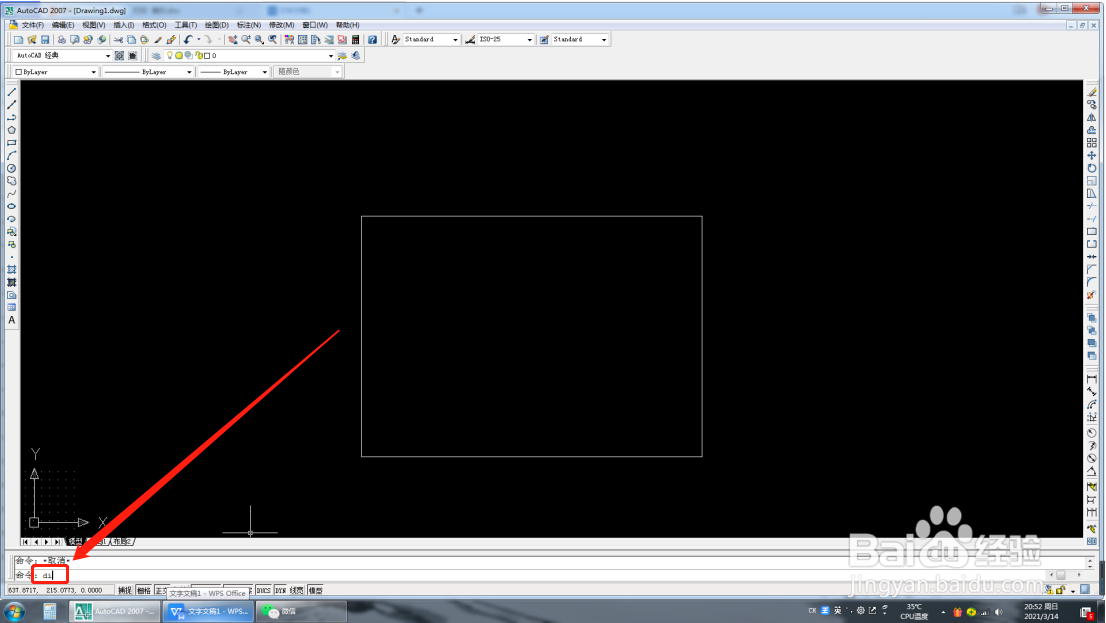Click the Help question mark icon
This screenshot has height=623, width=1106.
(372, 40)
